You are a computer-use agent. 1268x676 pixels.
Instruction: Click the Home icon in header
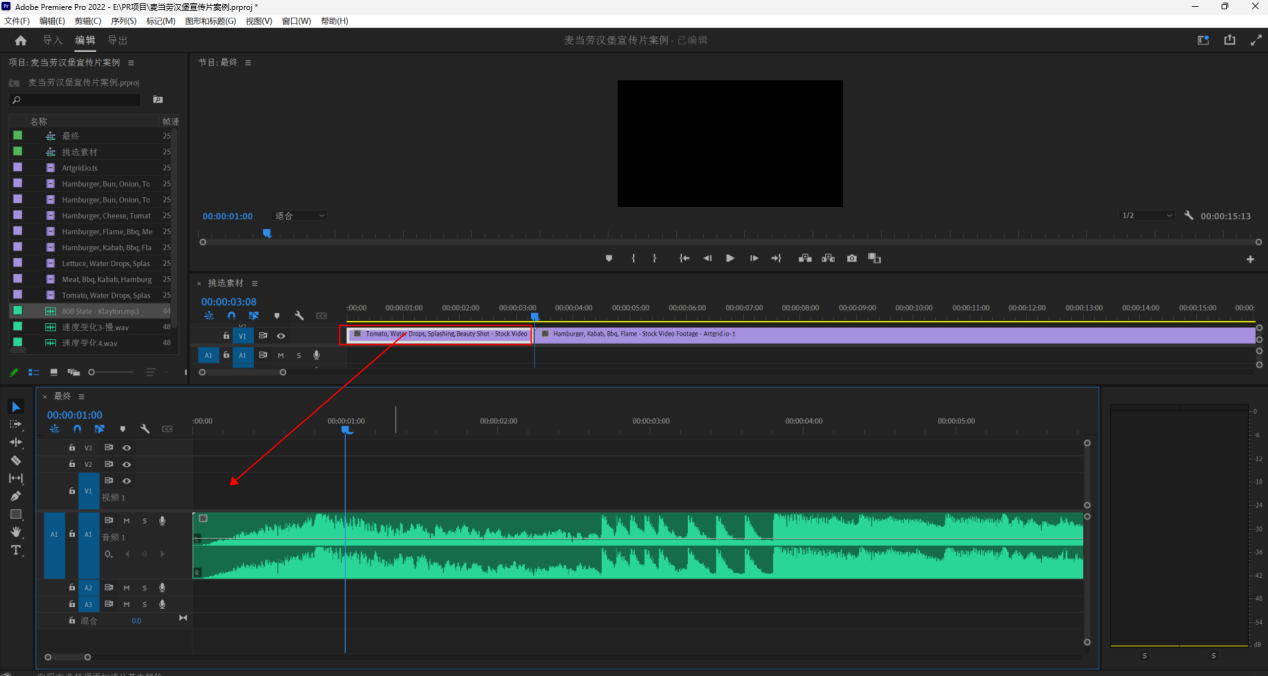[20, 41]
